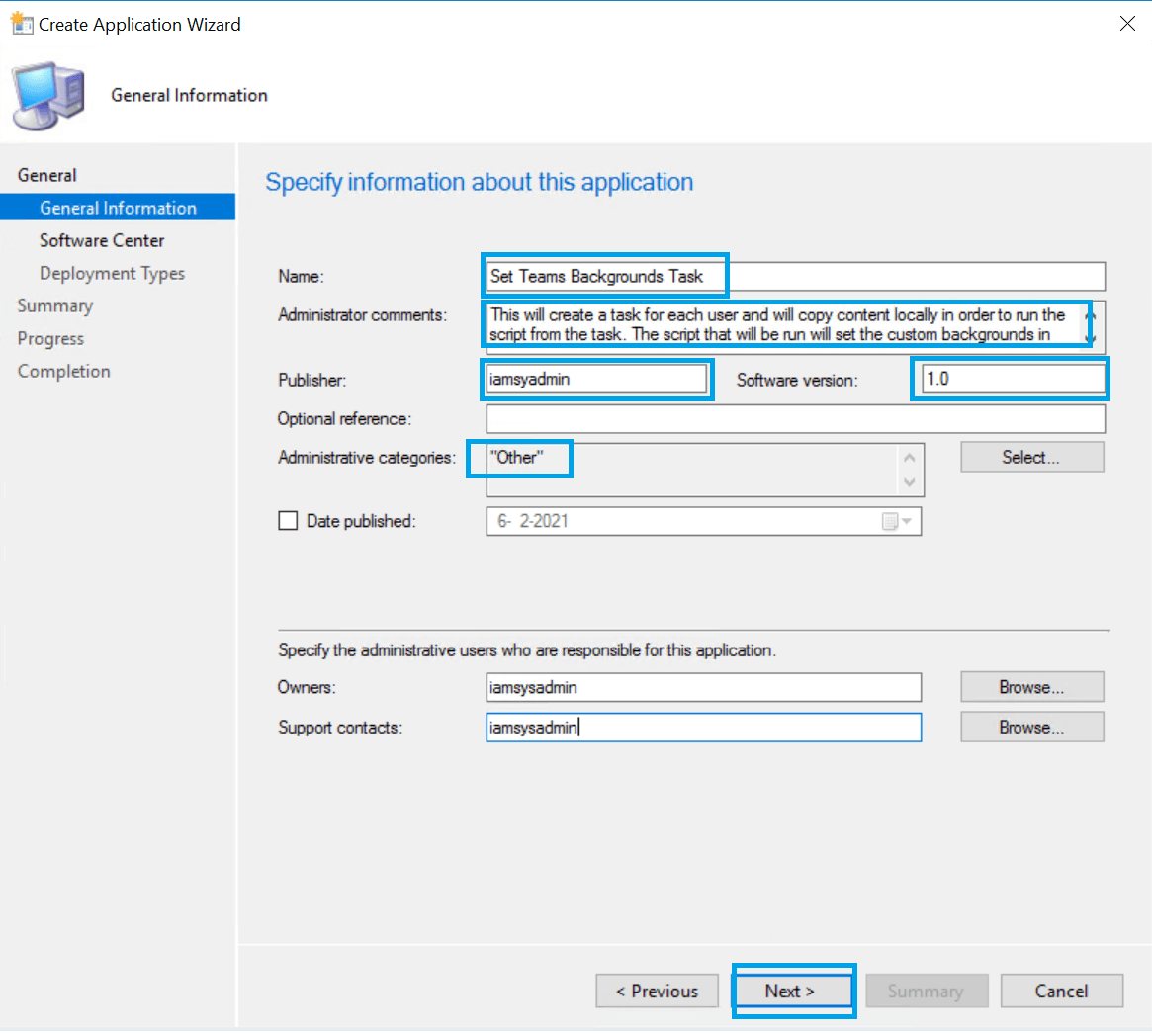
Task: Click the Date published date field
Action: [703, 522]
